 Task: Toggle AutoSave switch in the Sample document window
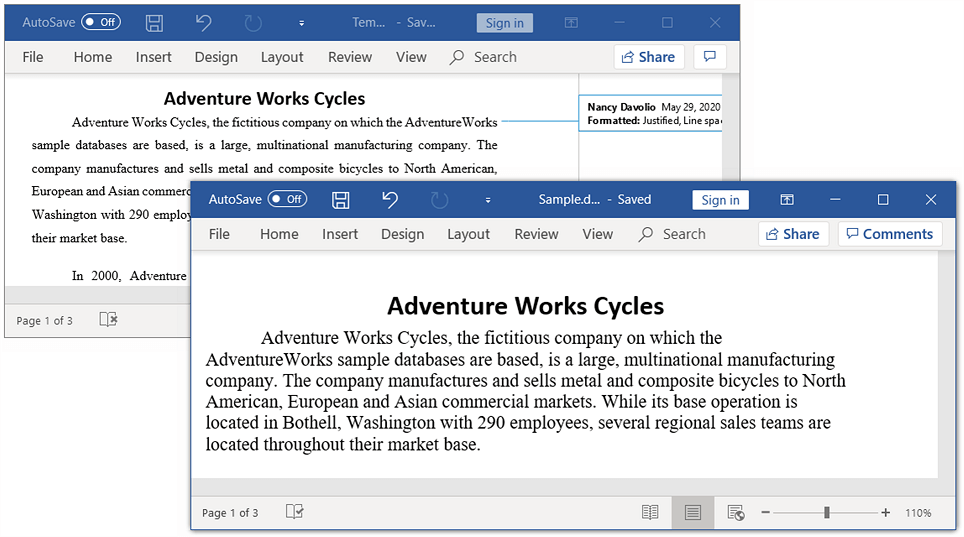coord(287,200)
